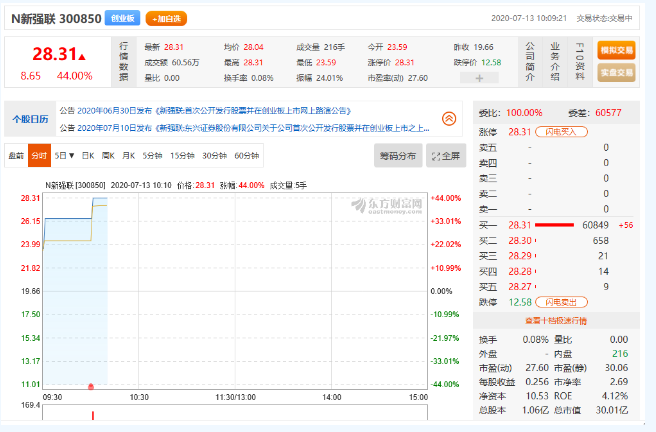Viewport: 656px width, 432px height.
Task: Switch to the 60分钟 chart
Action: [247, 156]
